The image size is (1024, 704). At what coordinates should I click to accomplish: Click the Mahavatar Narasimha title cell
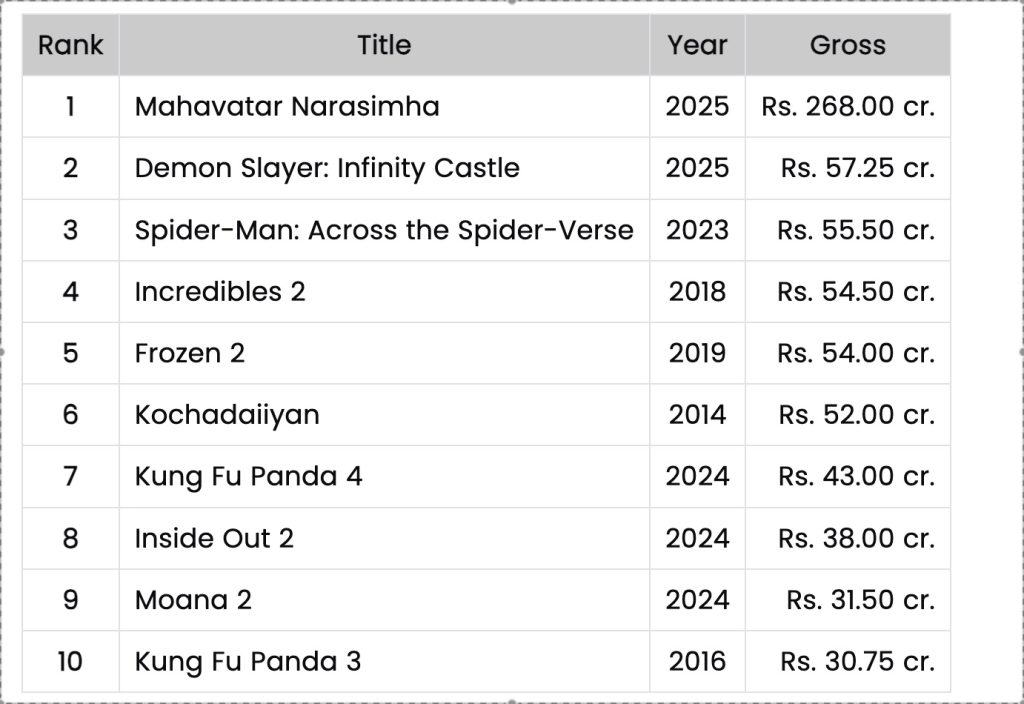pos(287,107)
